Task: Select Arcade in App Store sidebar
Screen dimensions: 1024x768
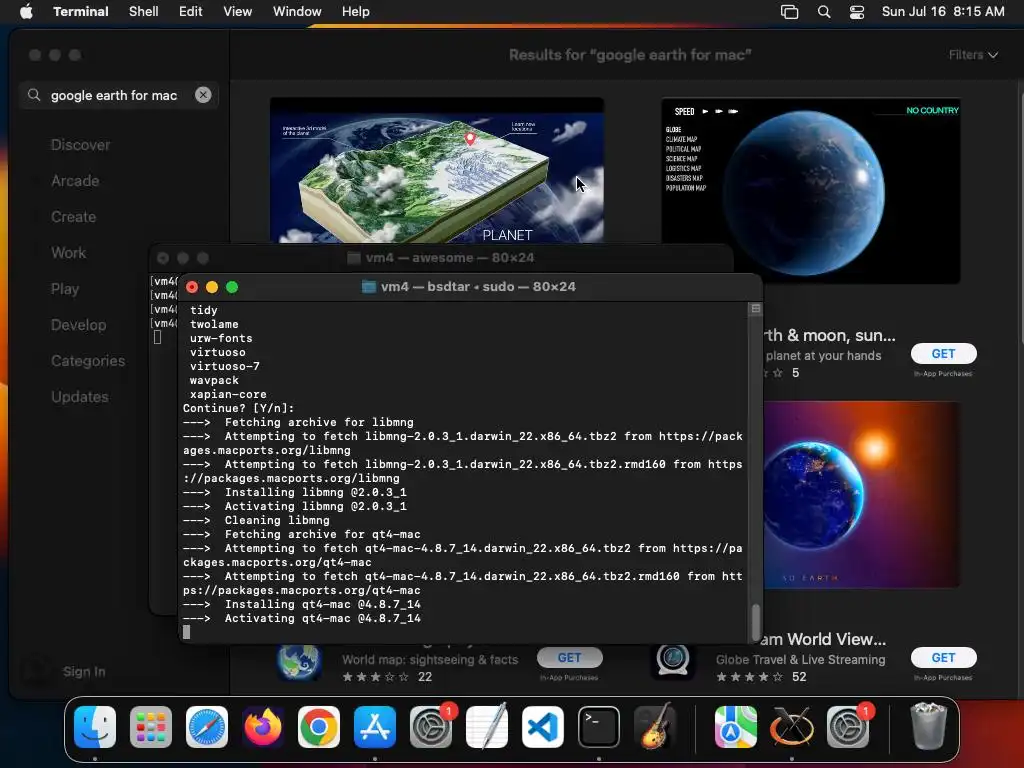Action: [75, 181]
